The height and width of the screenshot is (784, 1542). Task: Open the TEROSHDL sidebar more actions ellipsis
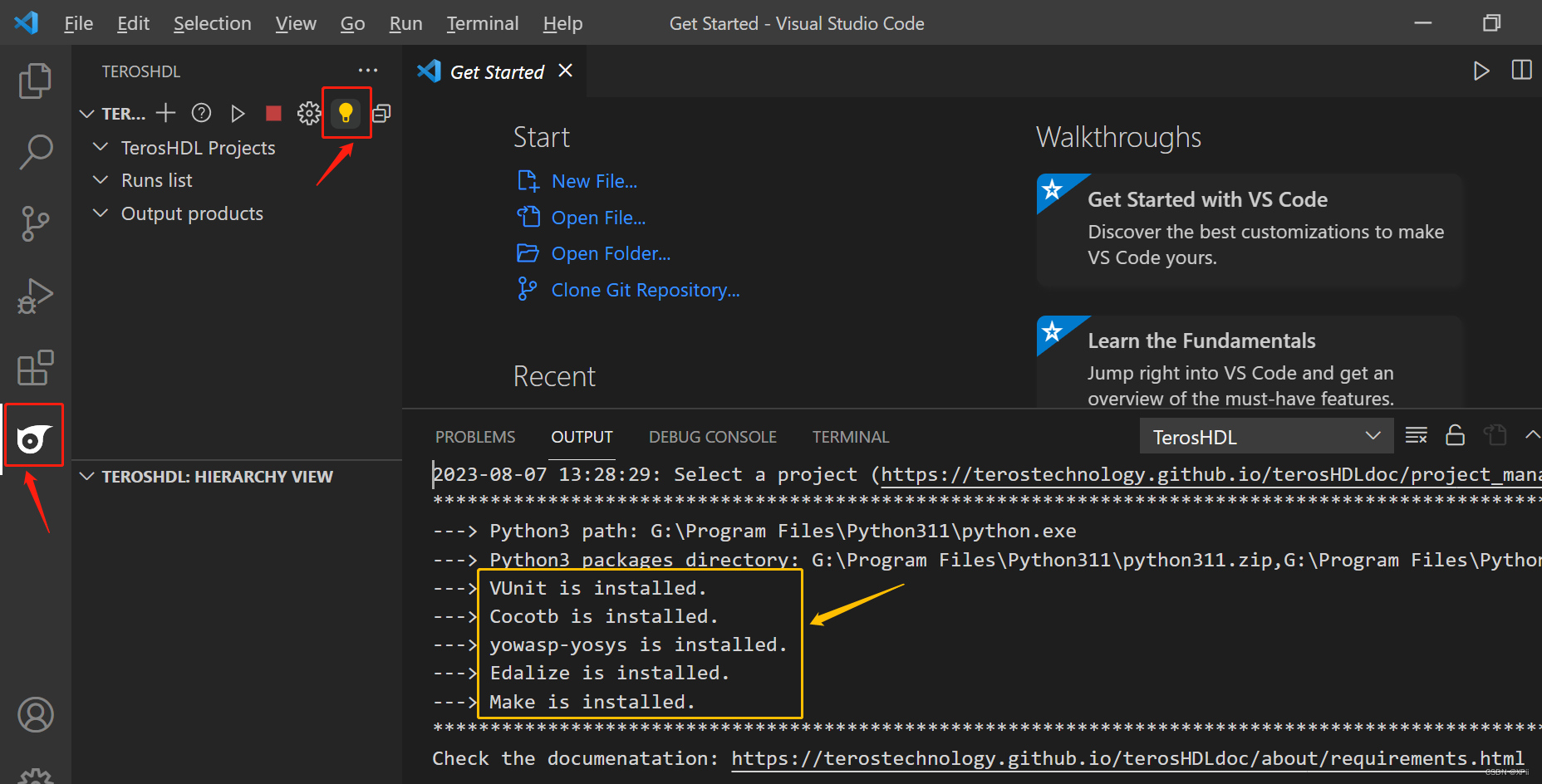[x=368, y=71]
